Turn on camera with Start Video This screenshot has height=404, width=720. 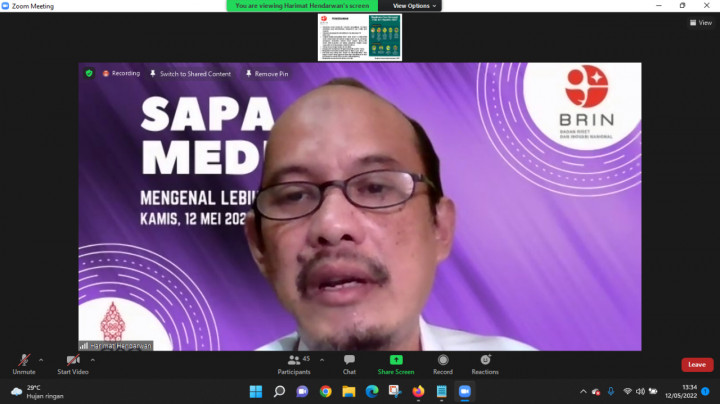[x=72, y=361]
